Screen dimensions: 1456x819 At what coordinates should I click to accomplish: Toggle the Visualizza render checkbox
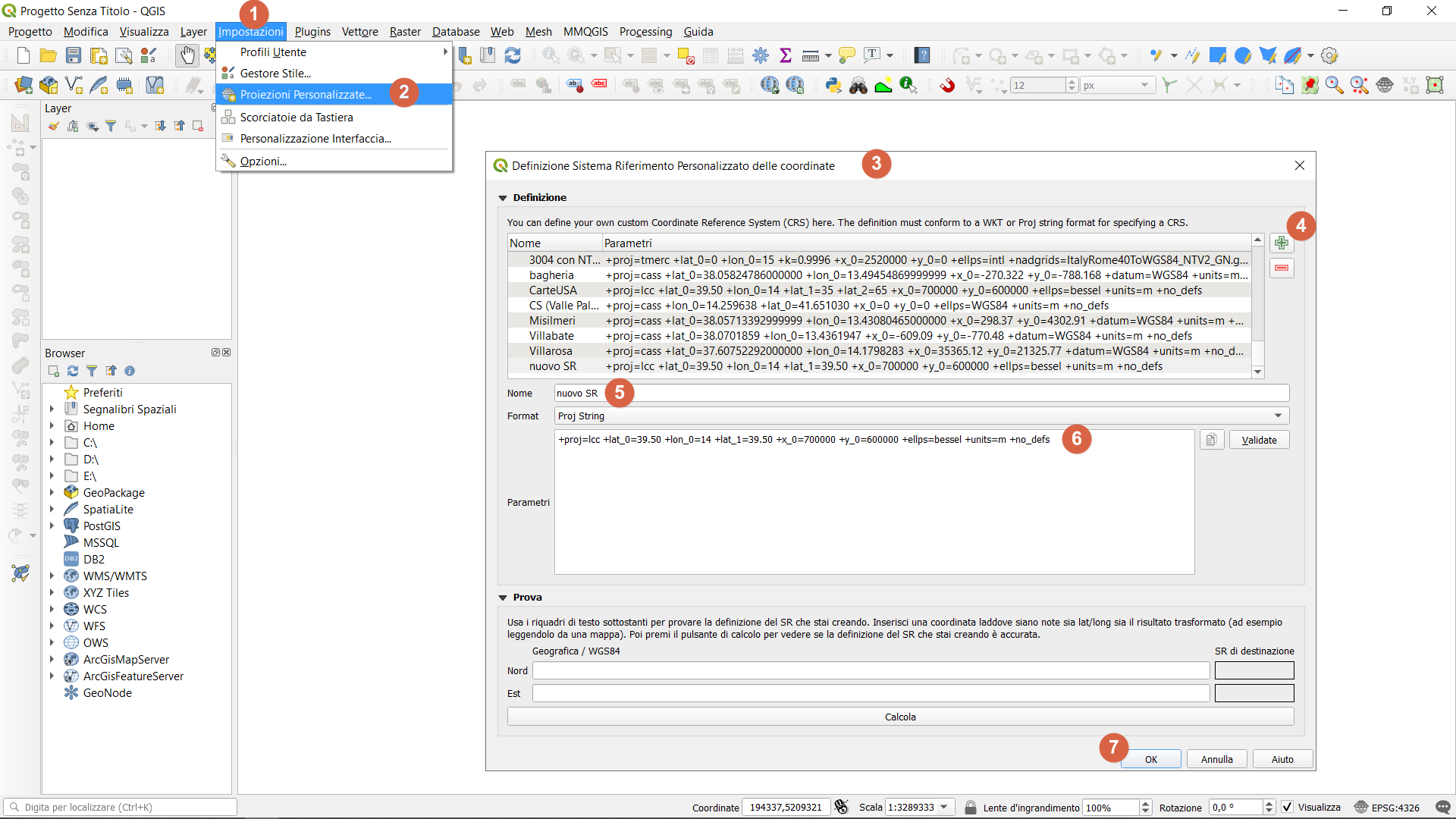pyautogui.click(x=1288, y=807)
